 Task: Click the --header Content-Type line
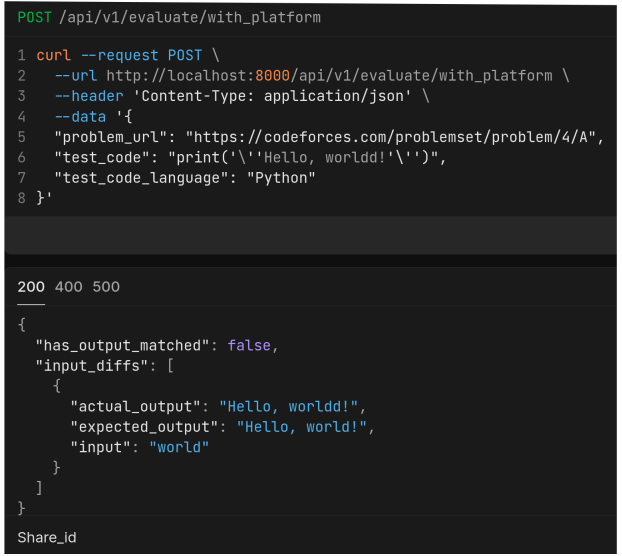coord(242,96)
